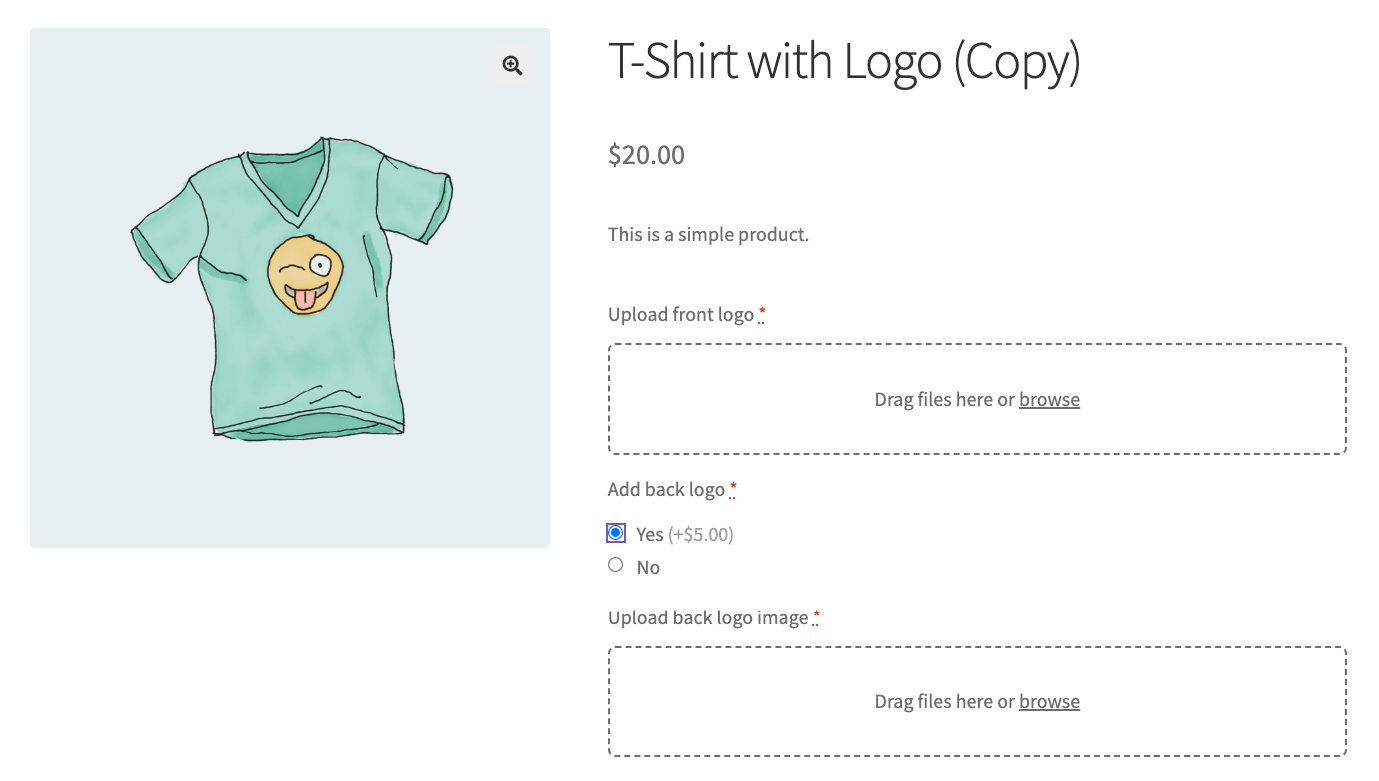Click the required asterisk beside Add back logo
The height and width of the screenshot is (781, 1379).
tap(733, 490)
